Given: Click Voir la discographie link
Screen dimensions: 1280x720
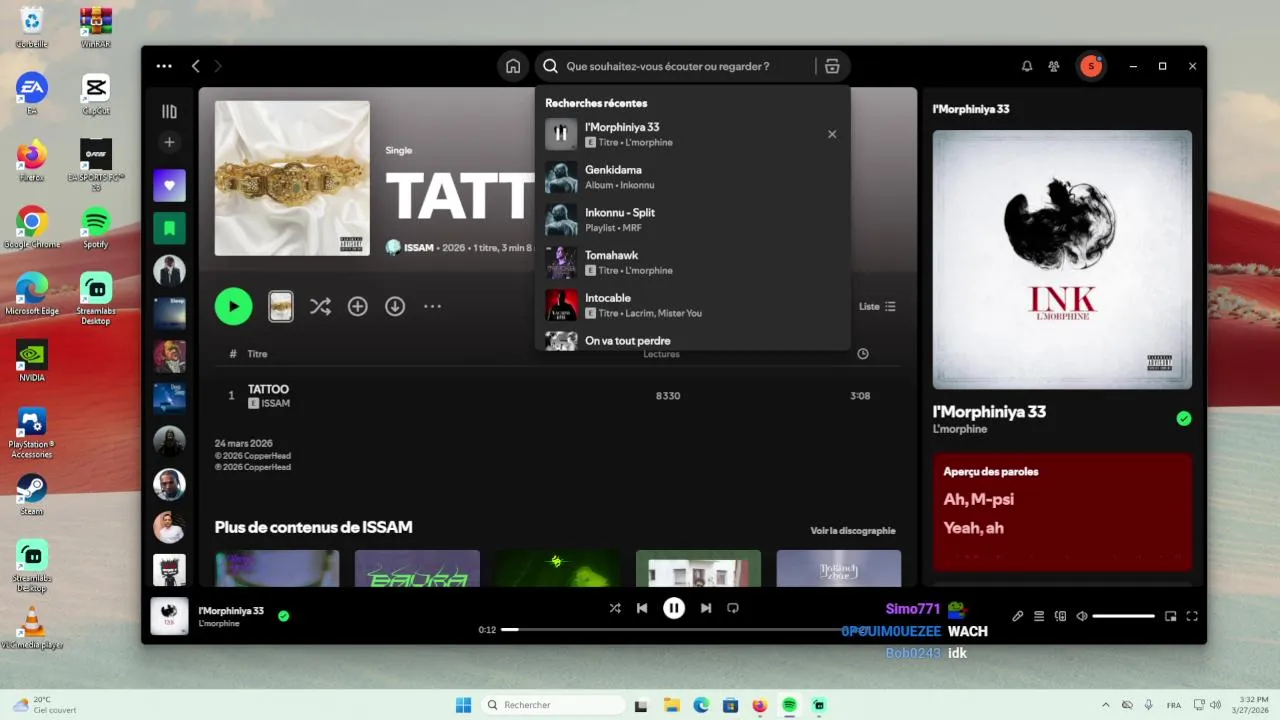Looking at the screenshot, I should (853, 531).
